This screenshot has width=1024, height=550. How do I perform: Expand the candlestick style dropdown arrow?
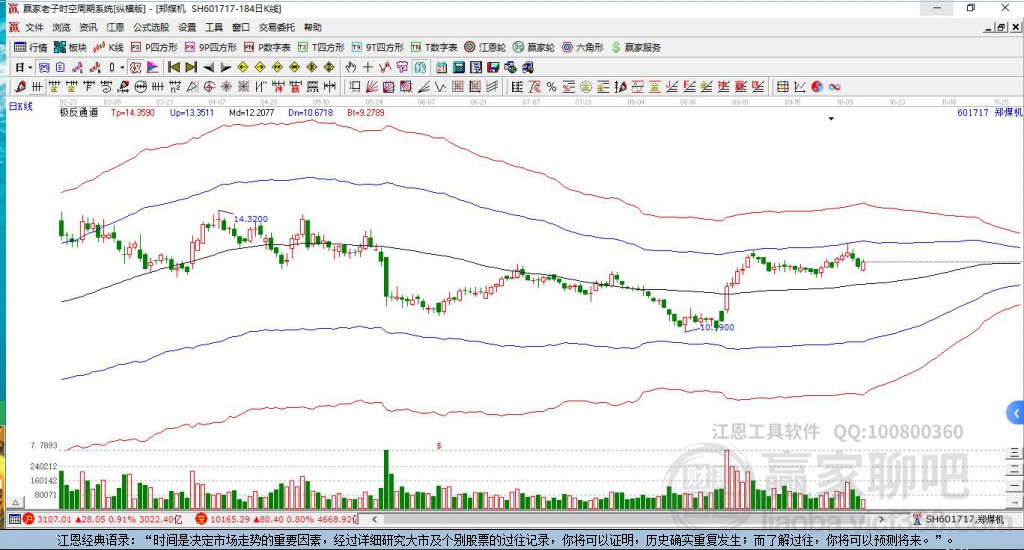tap(122, 67)
